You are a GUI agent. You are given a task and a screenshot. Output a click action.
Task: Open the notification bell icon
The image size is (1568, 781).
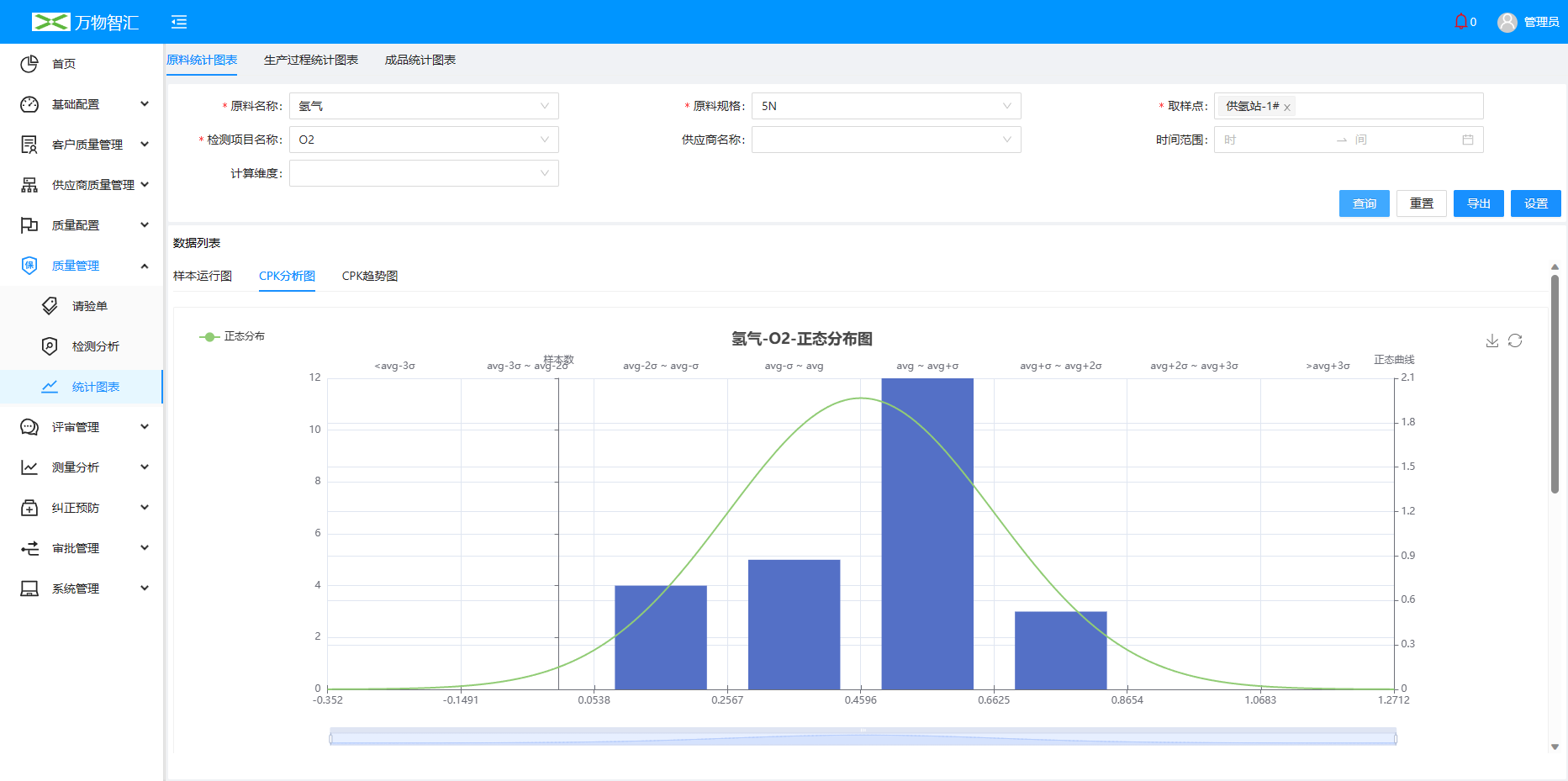click(1460, 22)
